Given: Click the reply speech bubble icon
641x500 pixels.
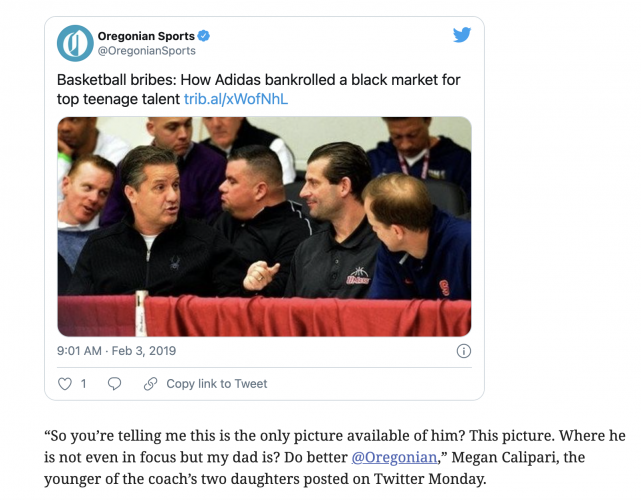Looking at the screenshot, I should pos(114,384).
